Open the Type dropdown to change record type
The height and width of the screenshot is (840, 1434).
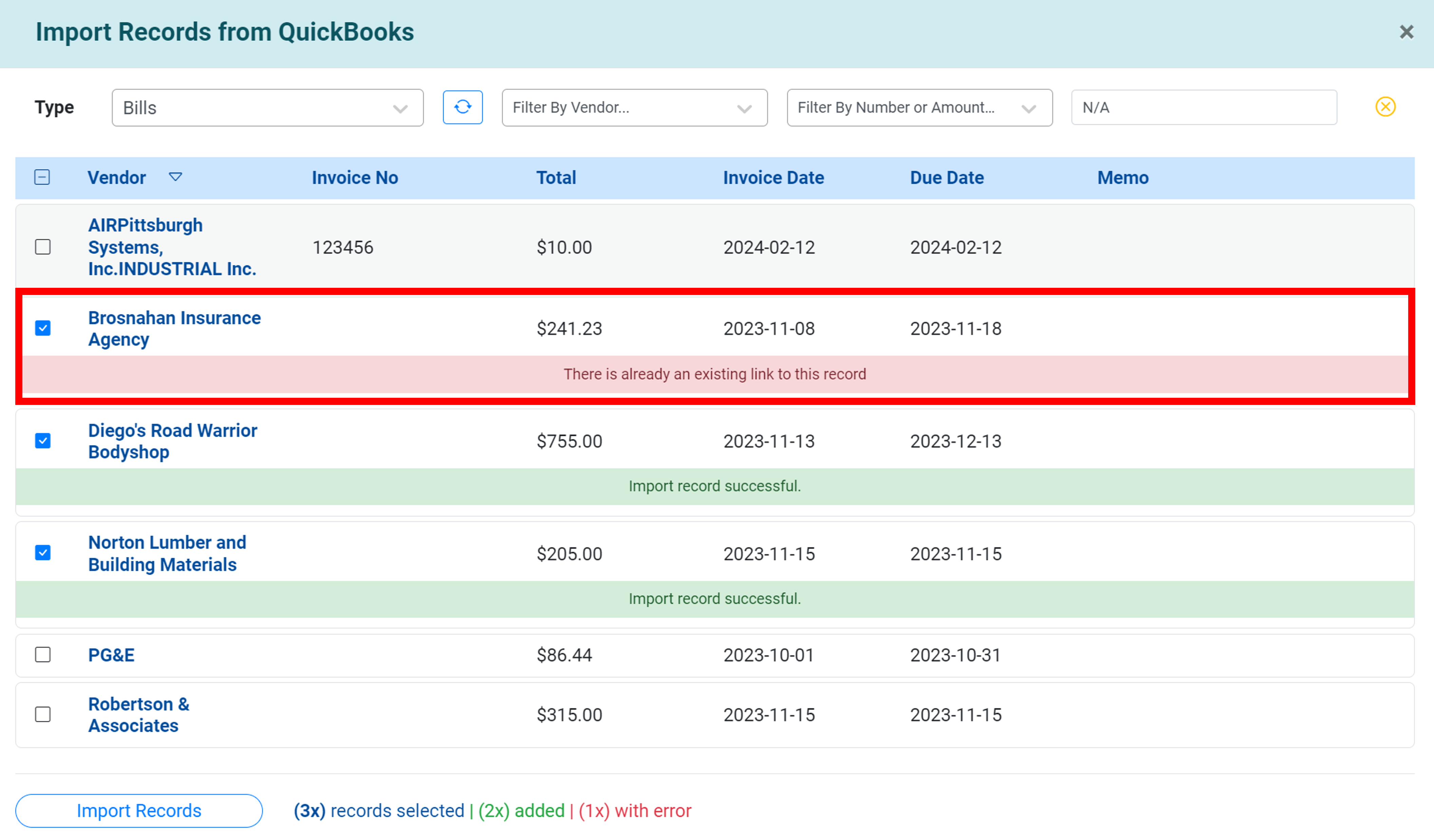point(265,107)
